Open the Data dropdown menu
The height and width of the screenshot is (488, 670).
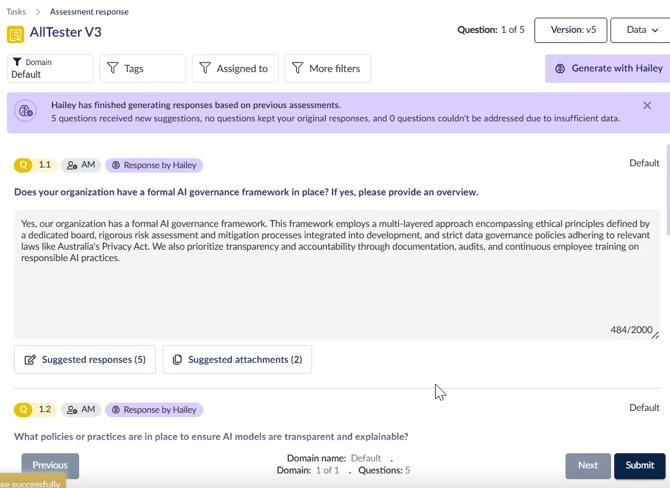[641, 30]
